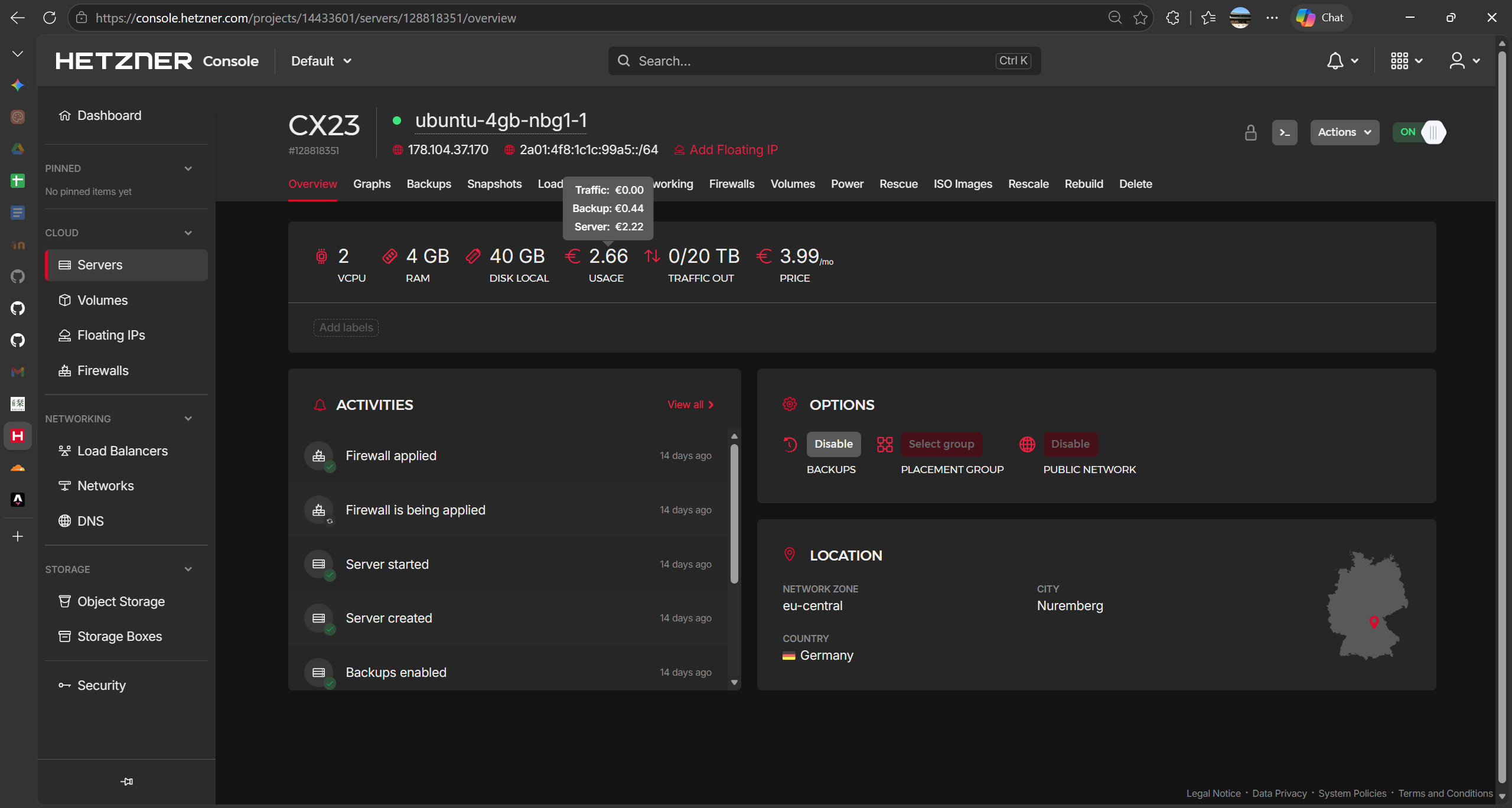Viewport: 1512px width, 808px height.
Task: Click the browser back arrow
Action: (18, 18)
